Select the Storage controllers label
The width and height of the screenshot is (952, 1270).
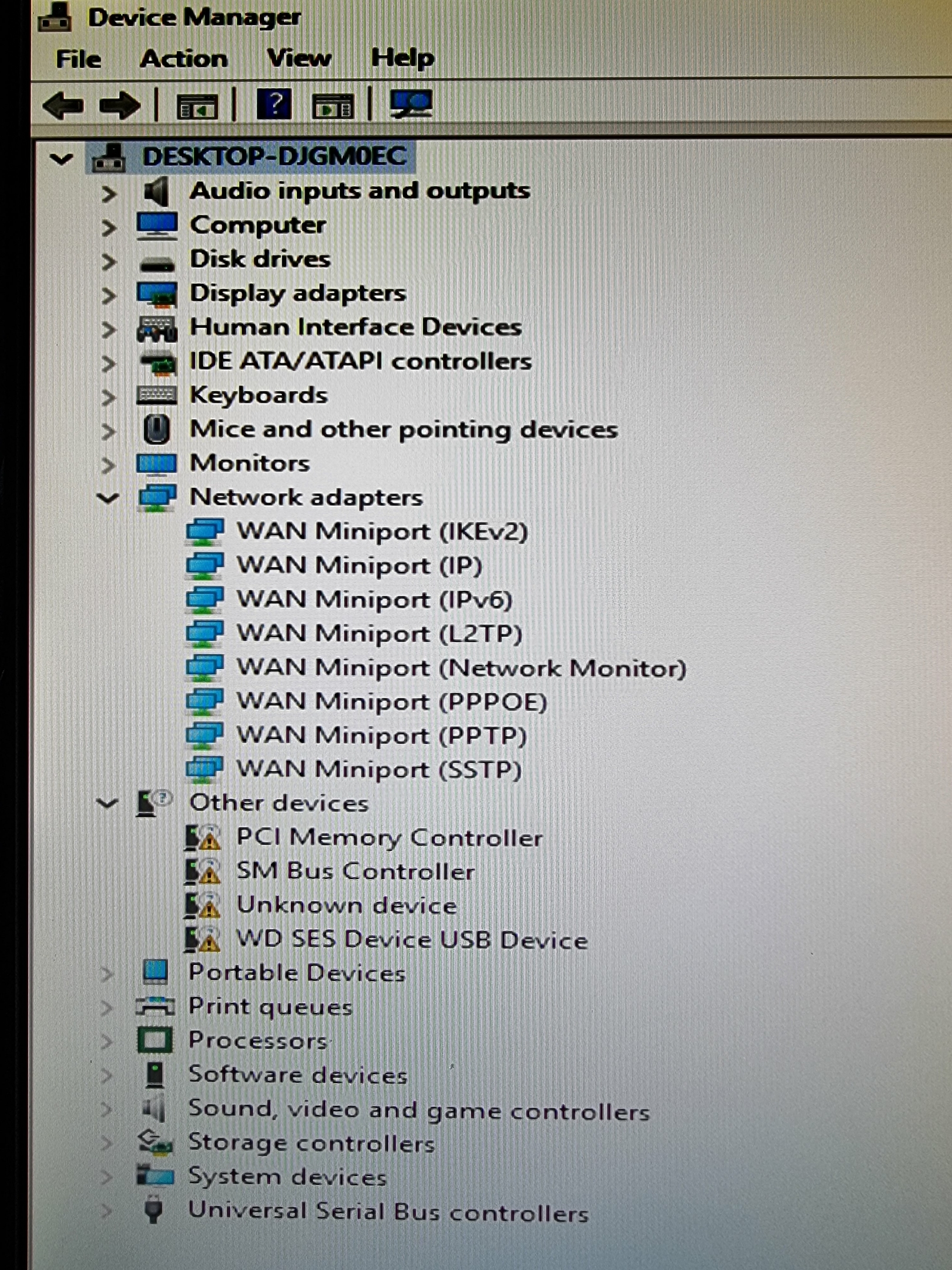click(x=311, y=1144)
